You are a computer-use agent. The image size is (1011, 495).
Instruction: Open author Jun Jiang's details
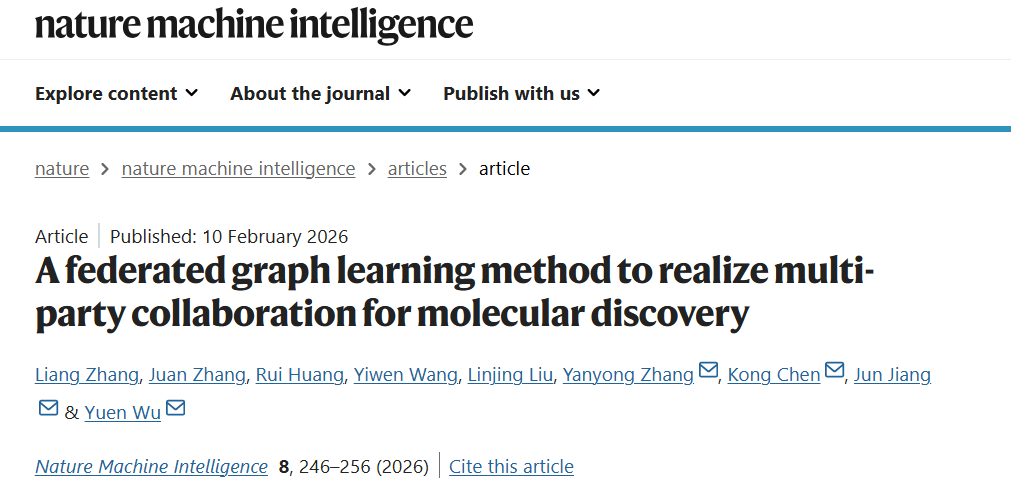[x=893, y=375]
